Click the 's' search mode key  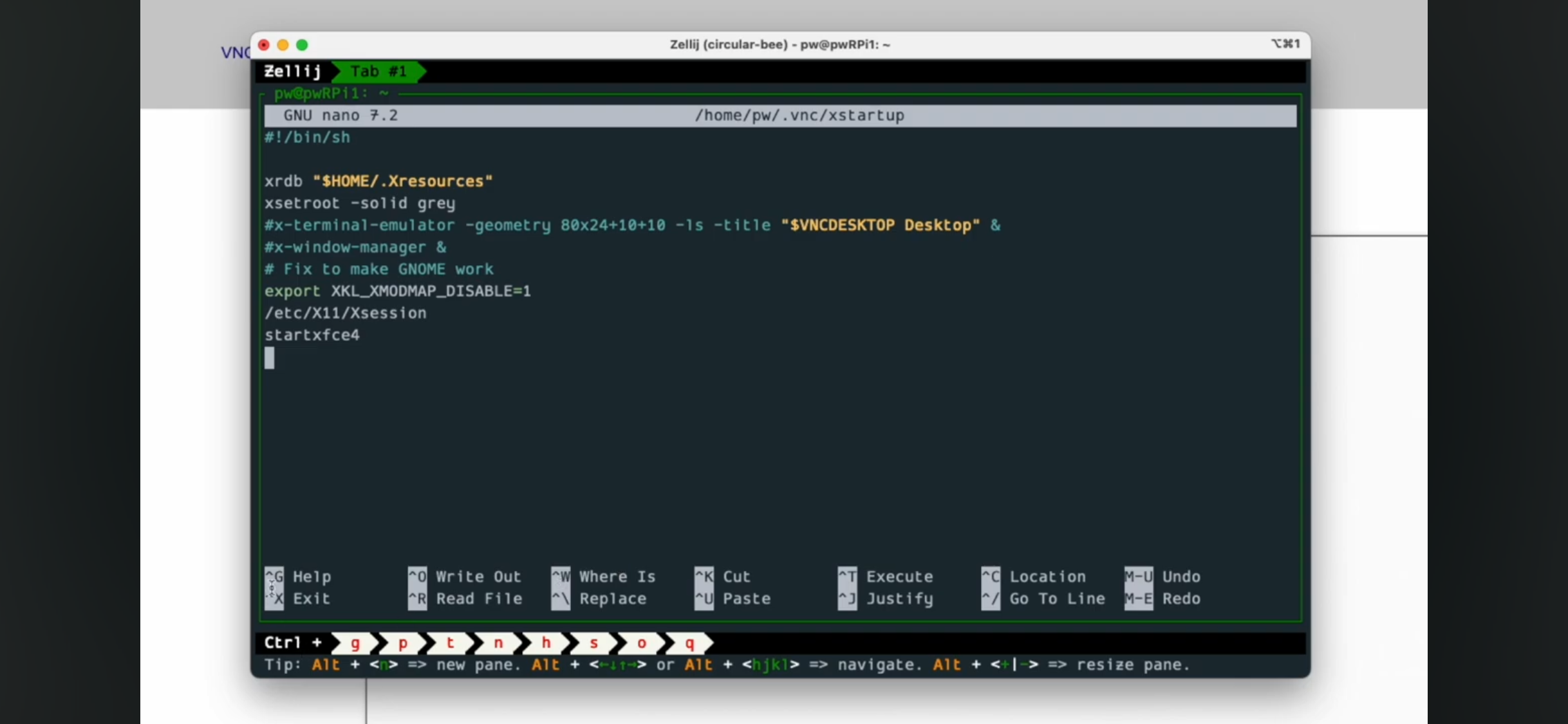pos(593,643)
